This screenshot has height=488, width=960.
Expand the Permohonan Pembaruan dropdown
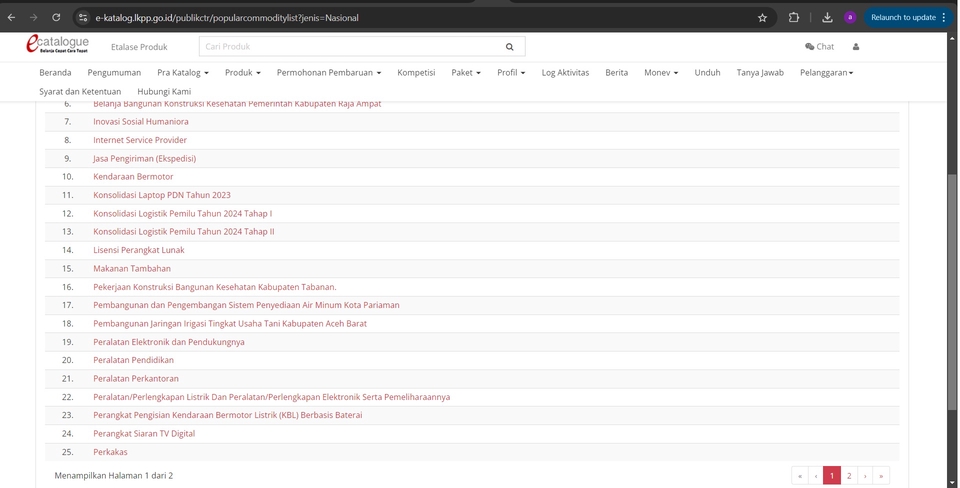[329, 72]
